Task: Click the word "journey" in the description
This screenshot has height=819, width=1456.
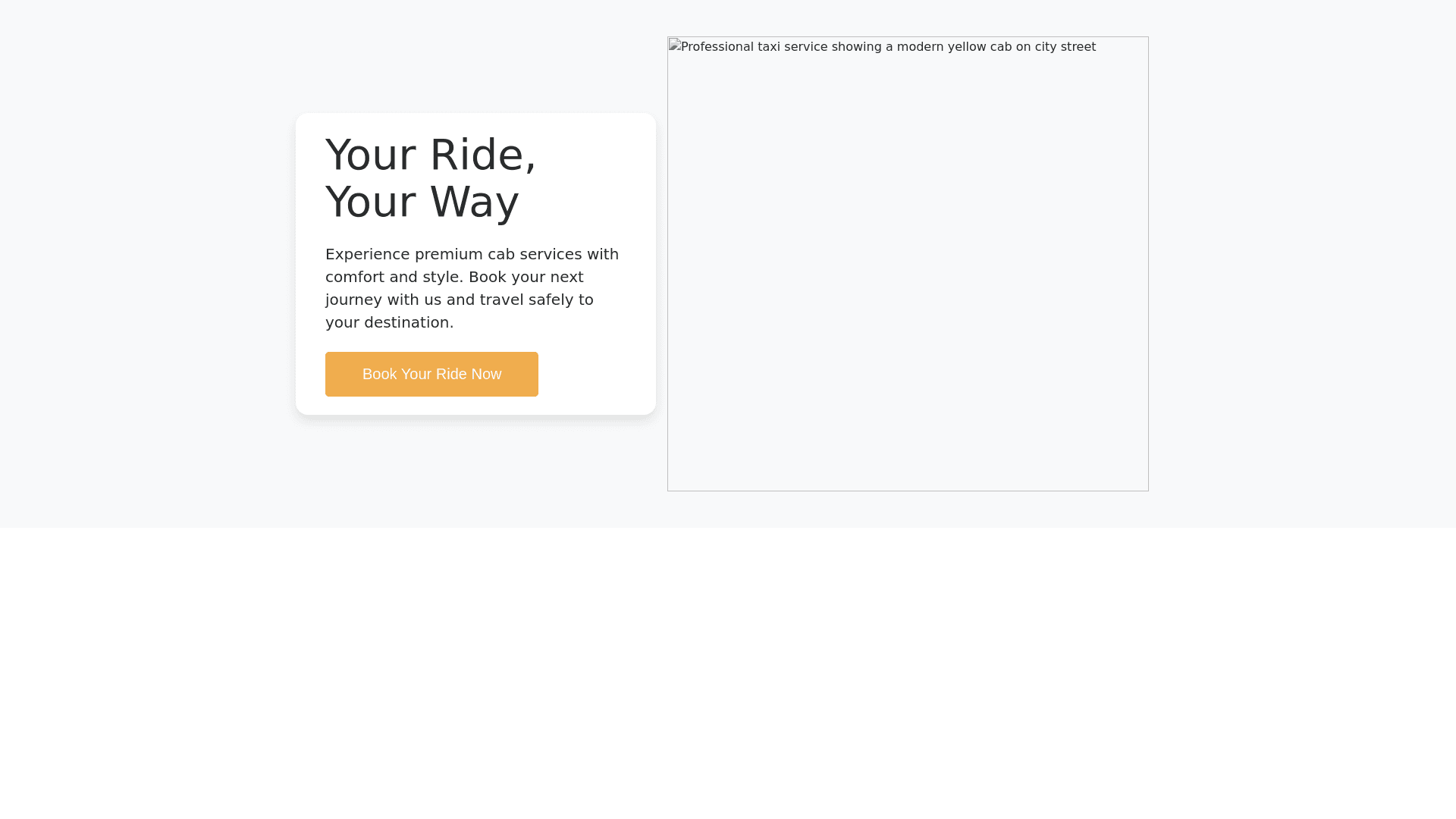Action: pyautogui.click(x=353, y=300)
